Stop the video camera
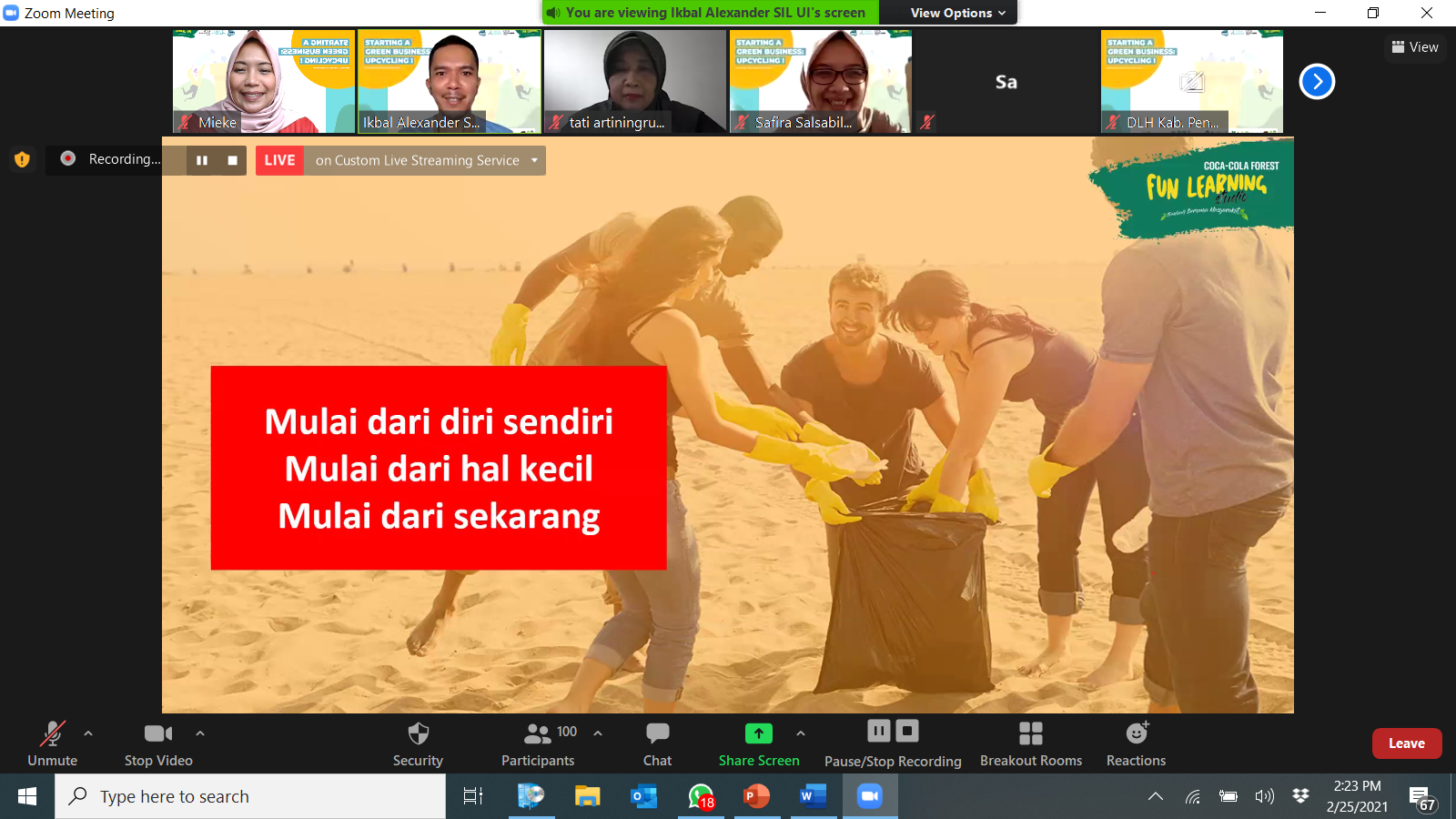Image resolution: width=1456 pixels, height=819 pixels. point(158,744)
